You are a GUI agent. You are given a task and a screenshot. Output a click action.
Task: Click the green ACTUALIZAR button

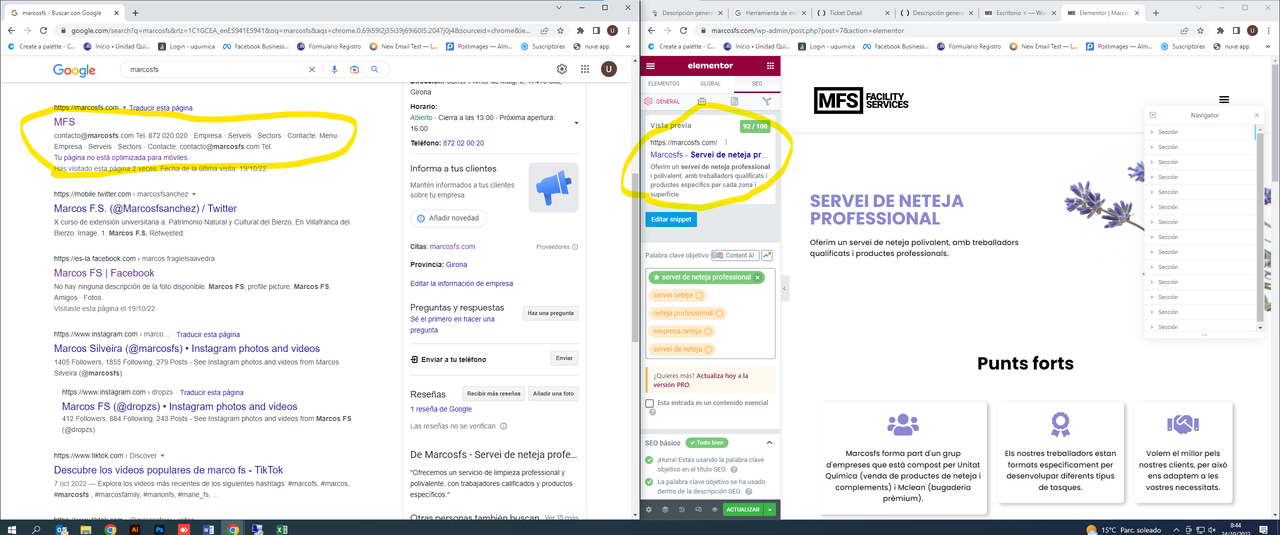click(743, 510)
